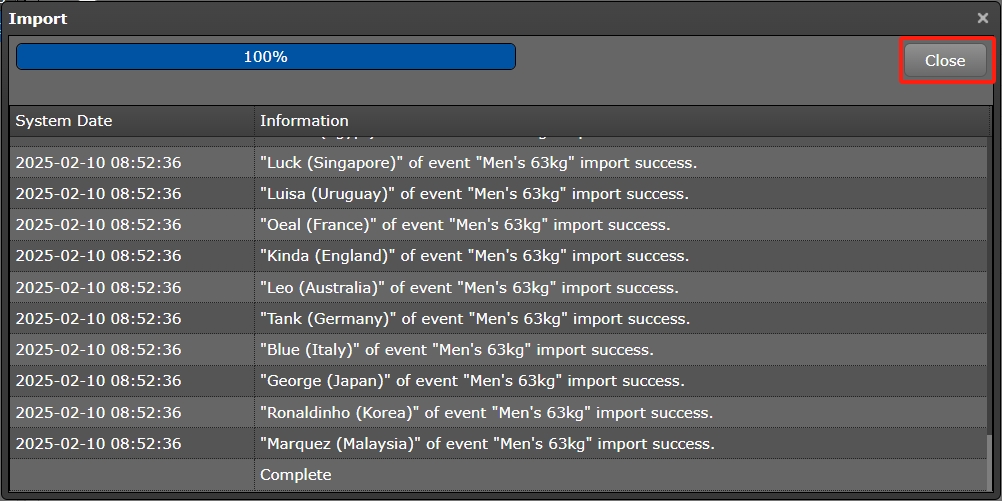This screenshot has width=1002, height=501.
Task: Dismiss the Import dialog with the X icon
Action: point(982,18)
